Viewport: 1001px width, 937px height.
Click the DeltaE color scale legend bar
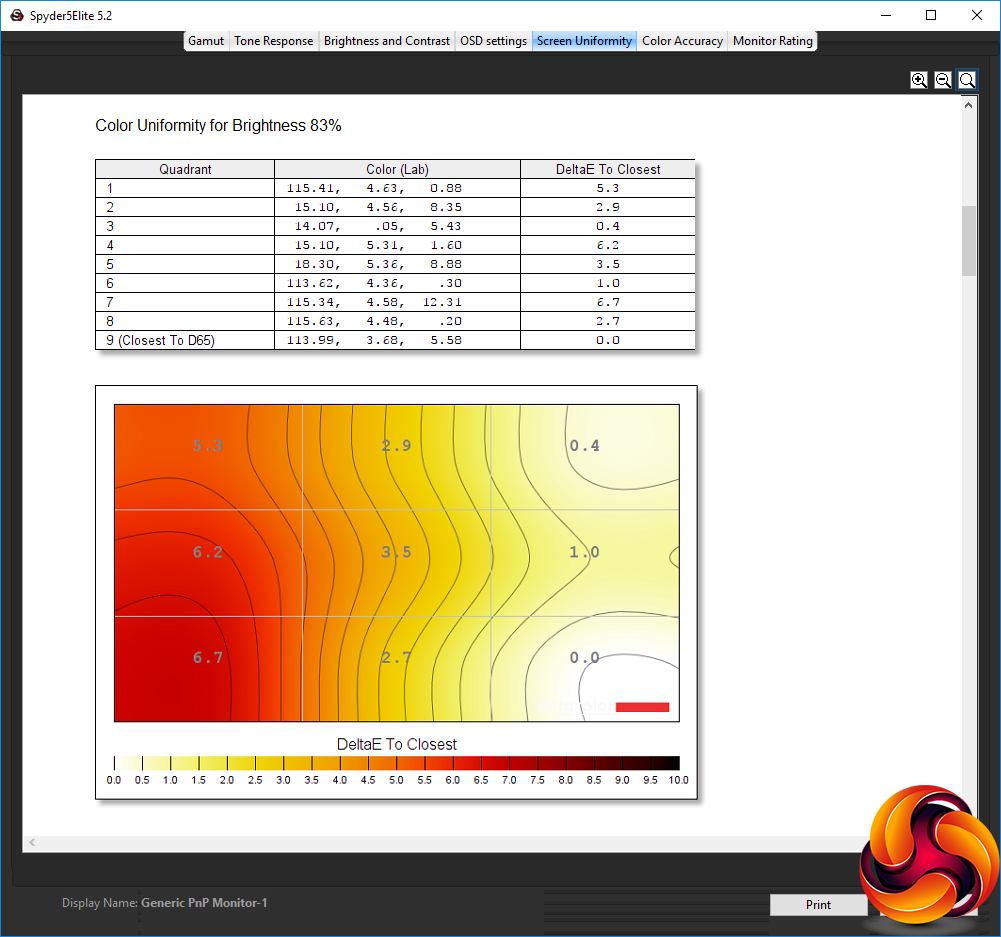396,763
